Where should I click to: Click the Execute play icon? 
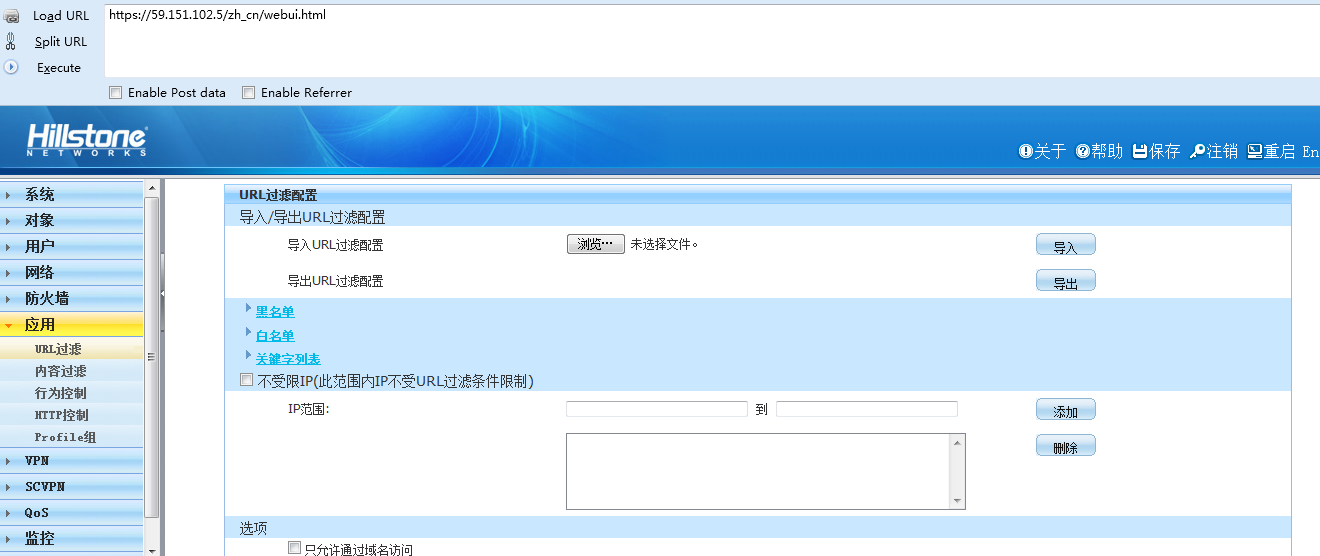tap(12, 67)
